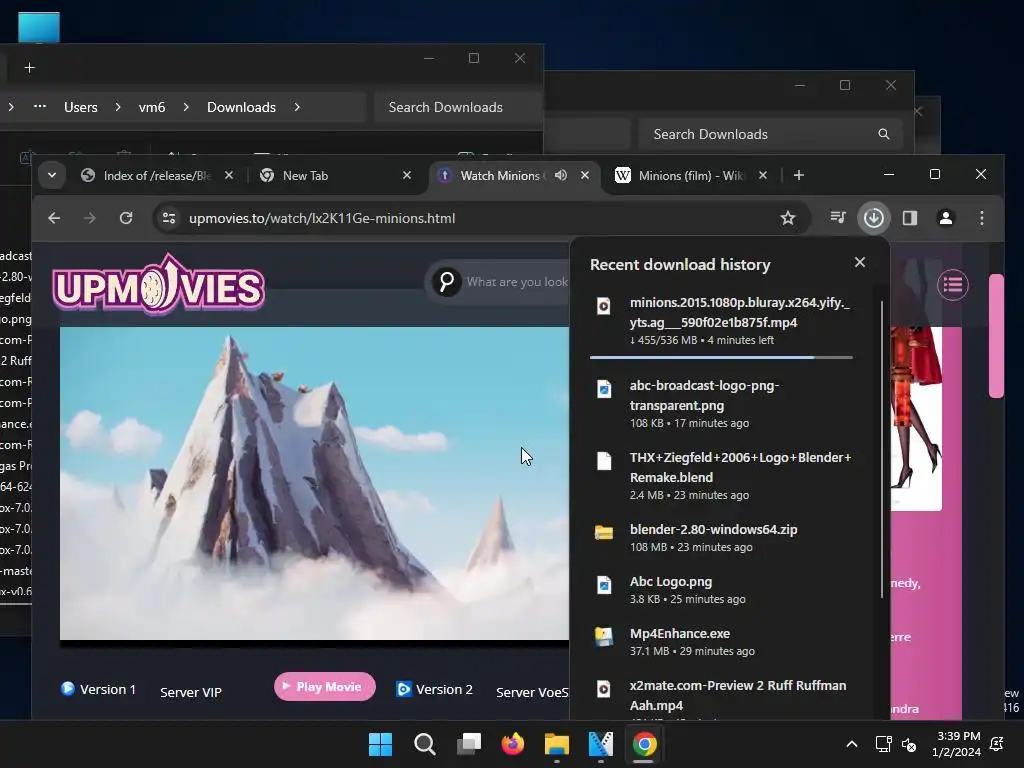Choose Server VIP
Screen dimensions: 1024x768
pos(191,692)
